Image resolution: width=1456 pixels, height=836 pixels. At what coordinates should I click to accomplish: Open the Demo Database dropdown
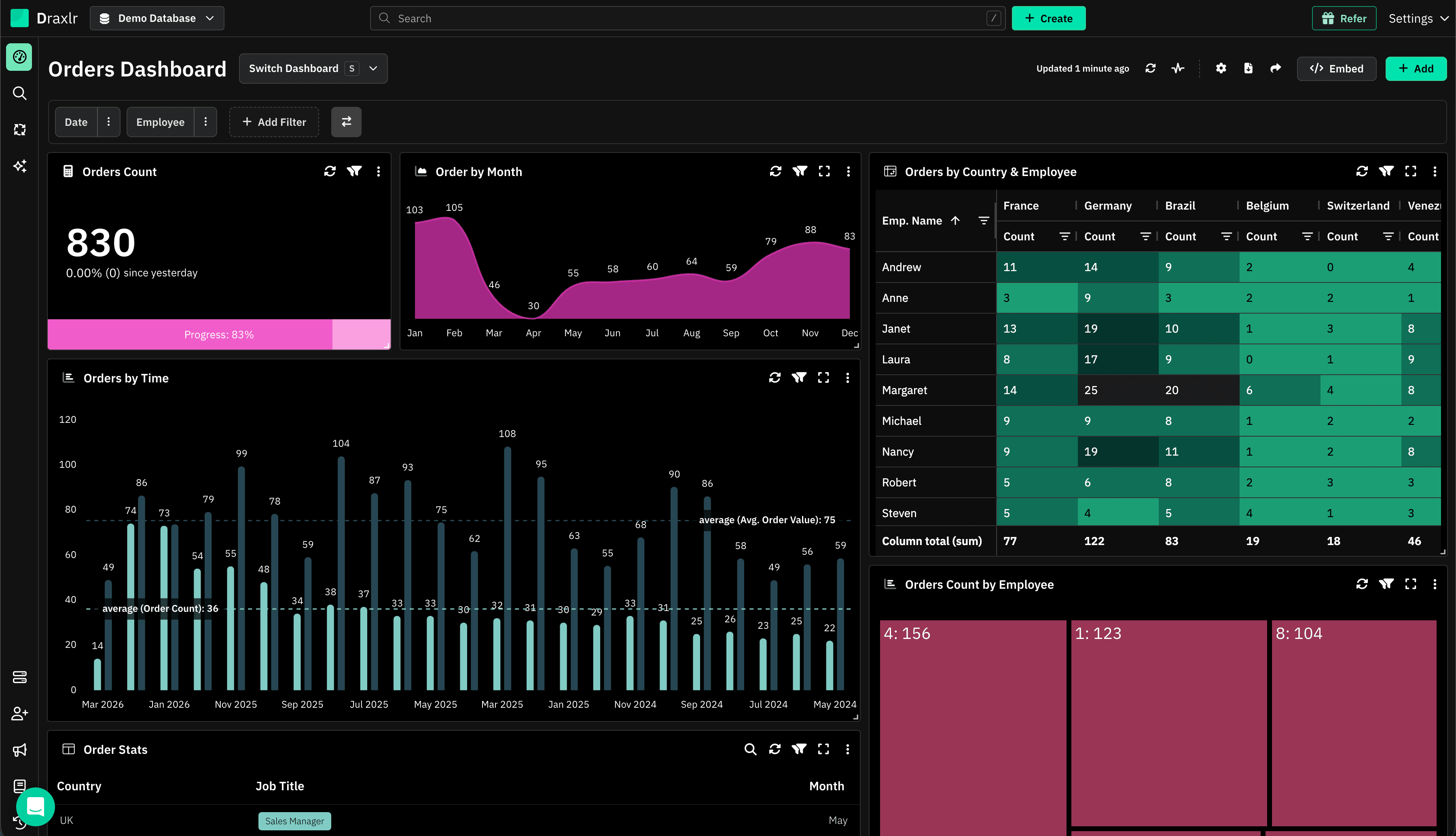[157, 18]
